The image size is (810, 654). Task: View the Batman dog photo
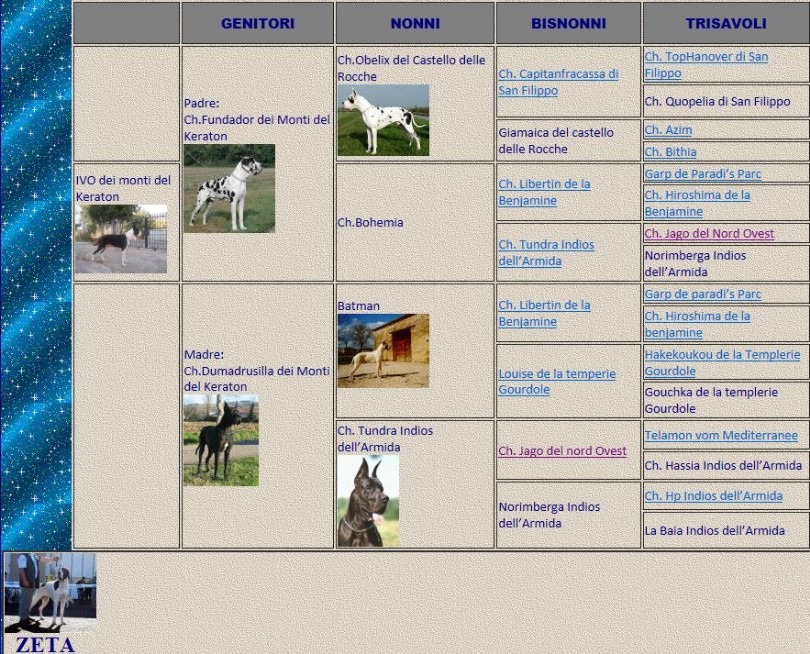tap(383, 351)
